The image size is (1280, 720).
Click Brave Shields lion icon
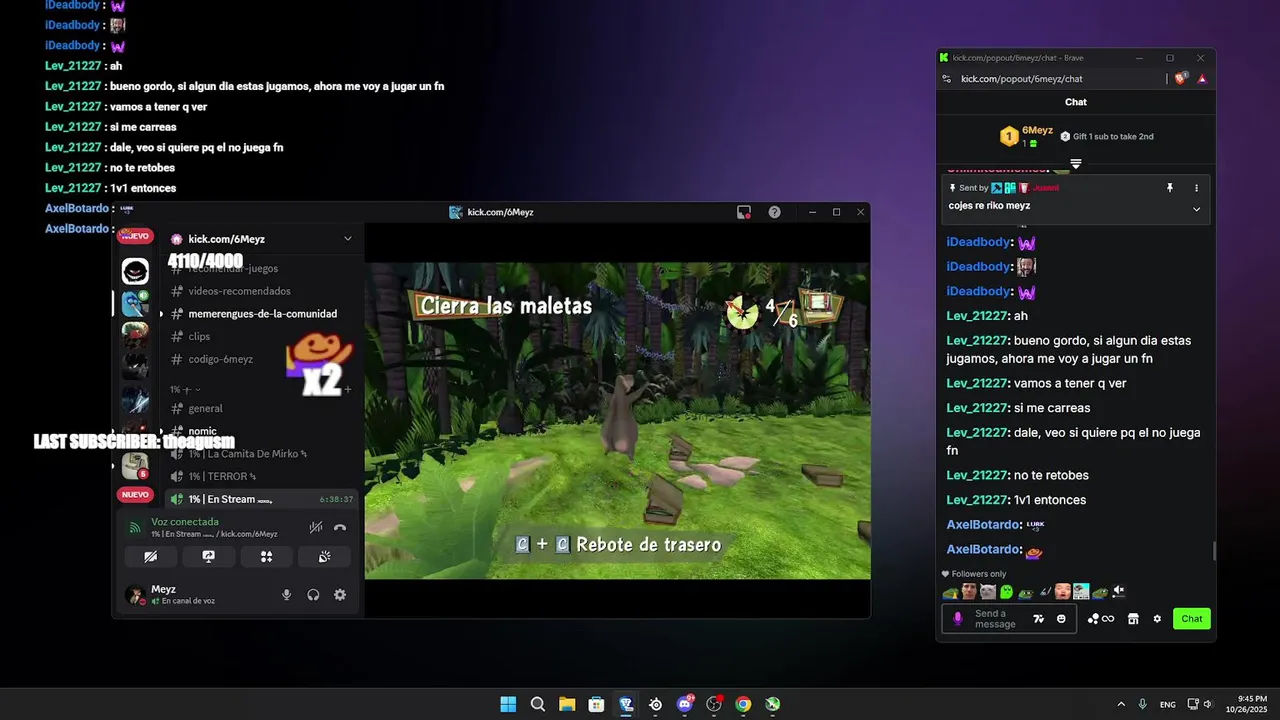coord(1181,78)
